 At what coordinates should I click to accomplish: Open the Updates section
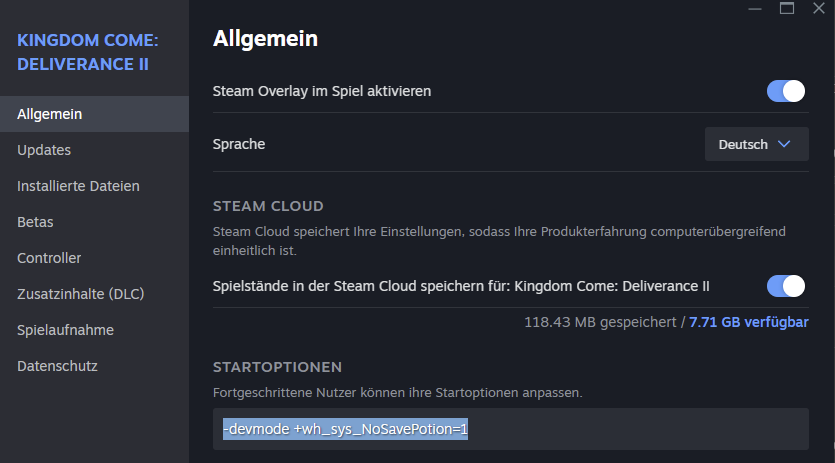(x=44, y=150)
